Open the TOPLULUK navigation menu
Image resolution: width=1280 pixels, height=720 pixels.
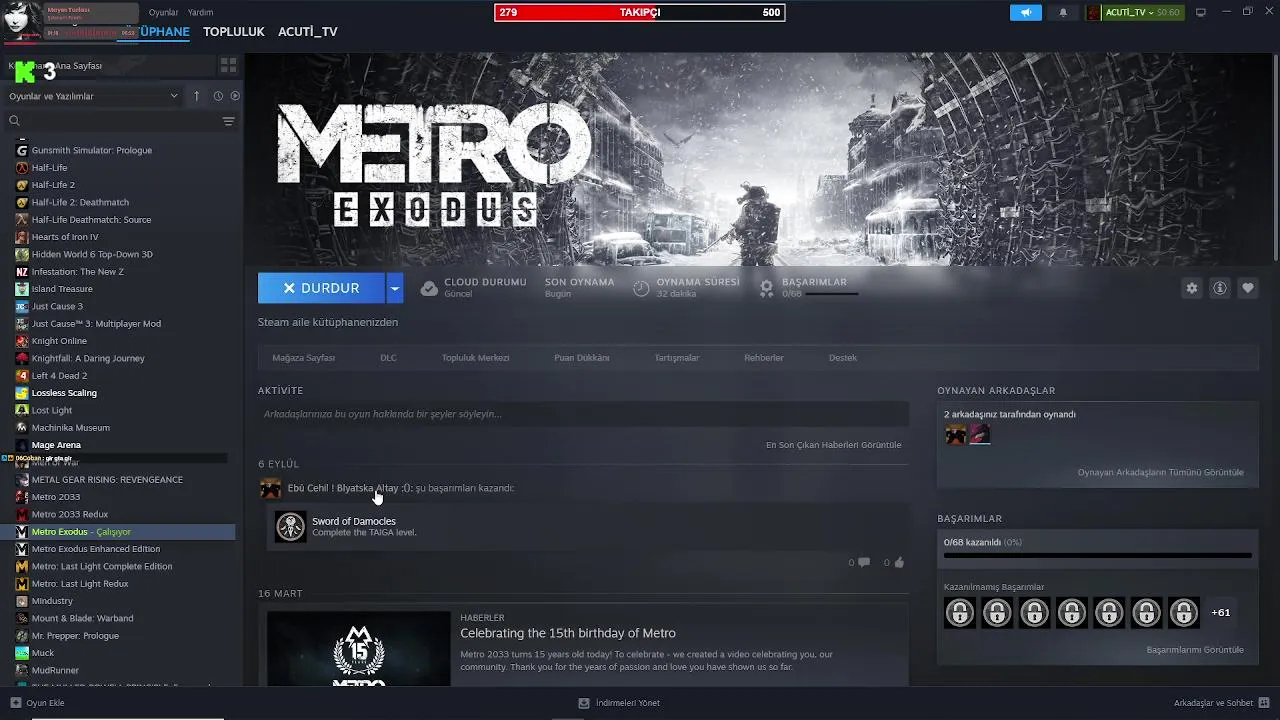[x=233, y=32]
